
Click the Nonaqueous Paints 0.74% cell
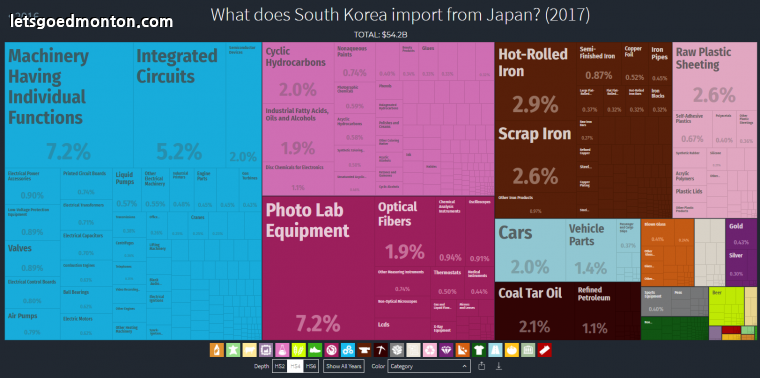coord(354,63)
